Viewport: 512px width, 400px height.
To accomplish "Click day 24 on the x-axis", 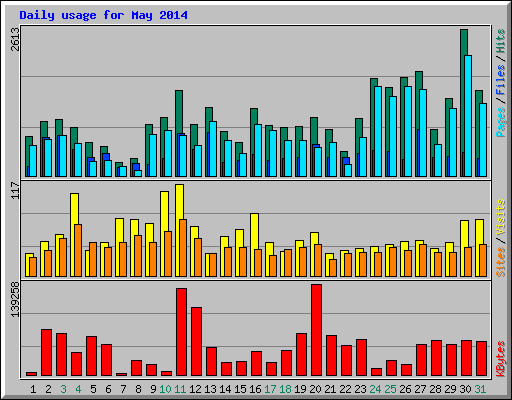I will tap(375, 389).
